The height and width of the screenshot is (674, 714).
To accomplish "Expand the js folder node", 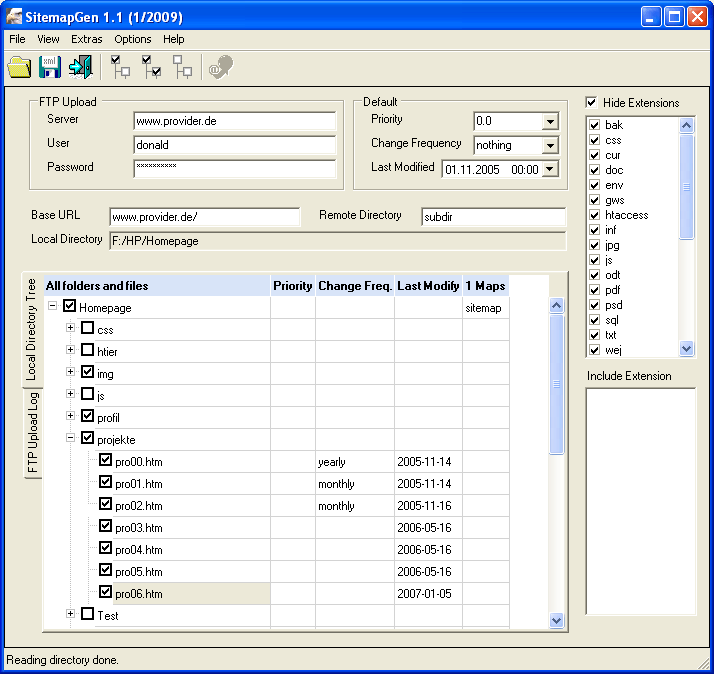I will point(70,393).
